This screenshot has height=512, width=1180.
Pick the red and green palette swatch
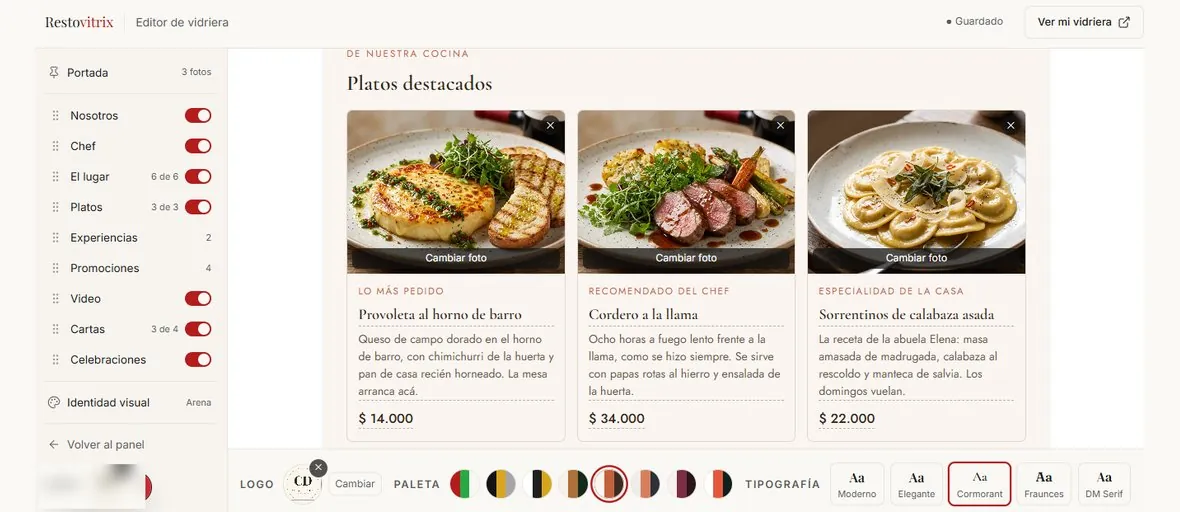pos(464,483)
